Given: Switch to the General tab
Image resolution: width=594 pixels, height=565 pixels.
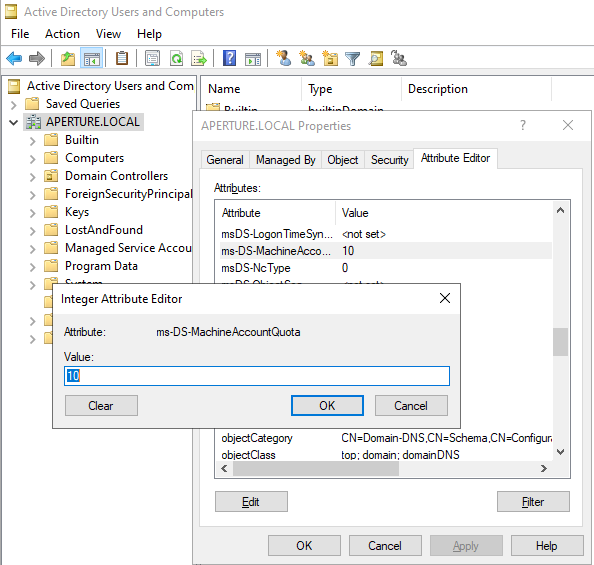Looking at the screenshot, I should [x=225, y=160].
